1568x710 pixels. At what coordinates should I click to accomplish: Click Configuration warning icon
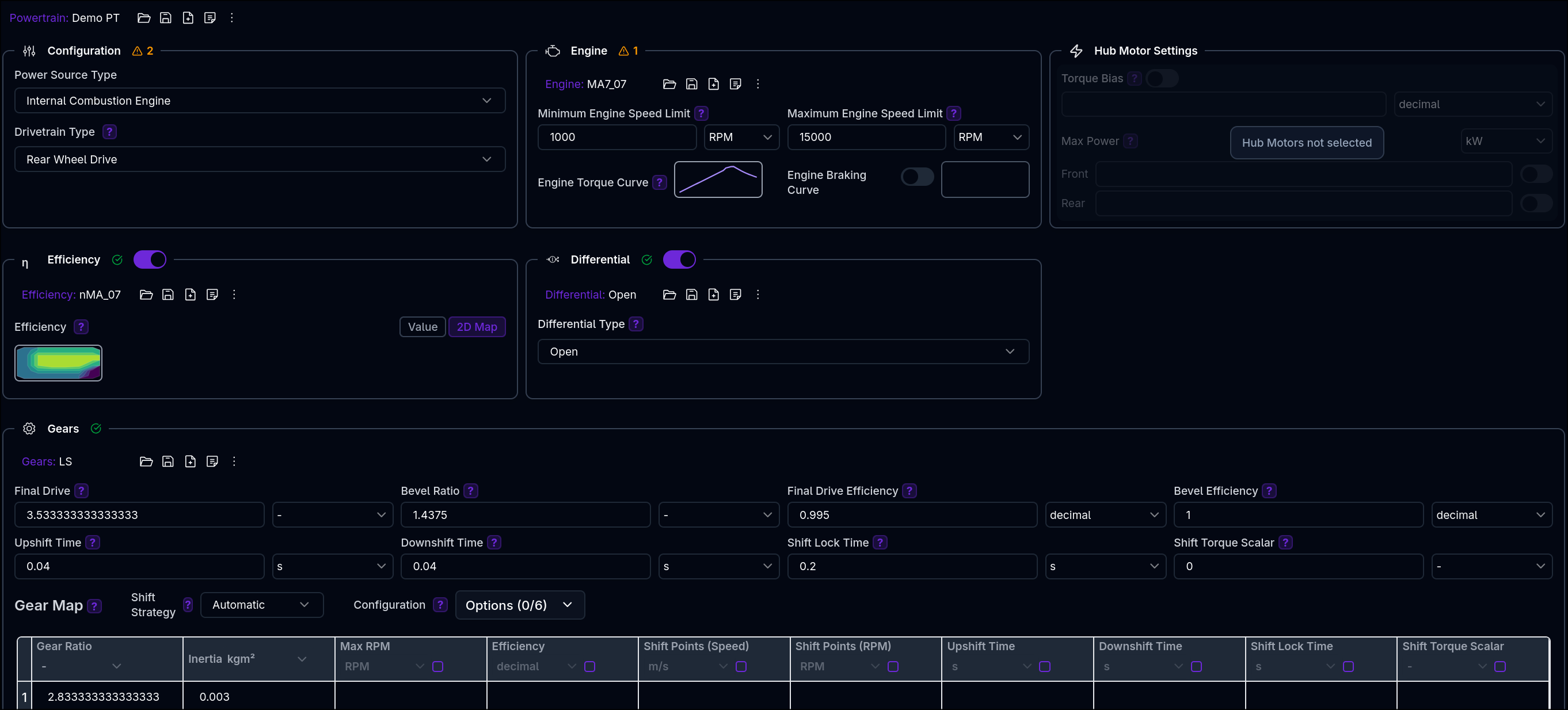coord(138,51)
